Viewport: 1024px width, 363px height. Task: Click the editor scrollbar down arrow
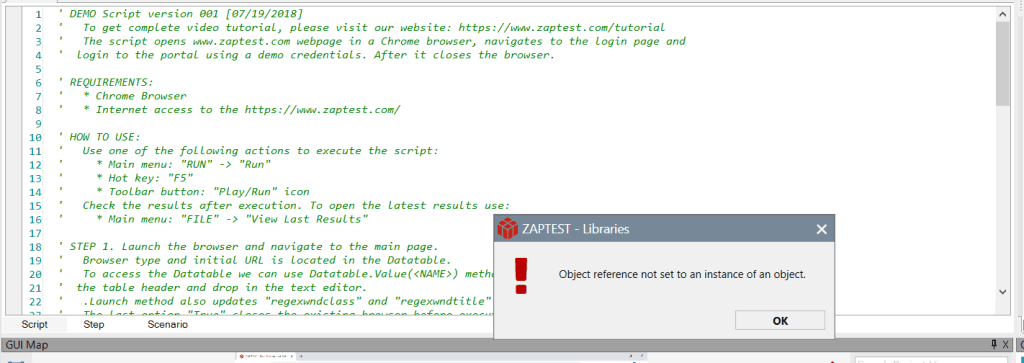(1003, 292)
